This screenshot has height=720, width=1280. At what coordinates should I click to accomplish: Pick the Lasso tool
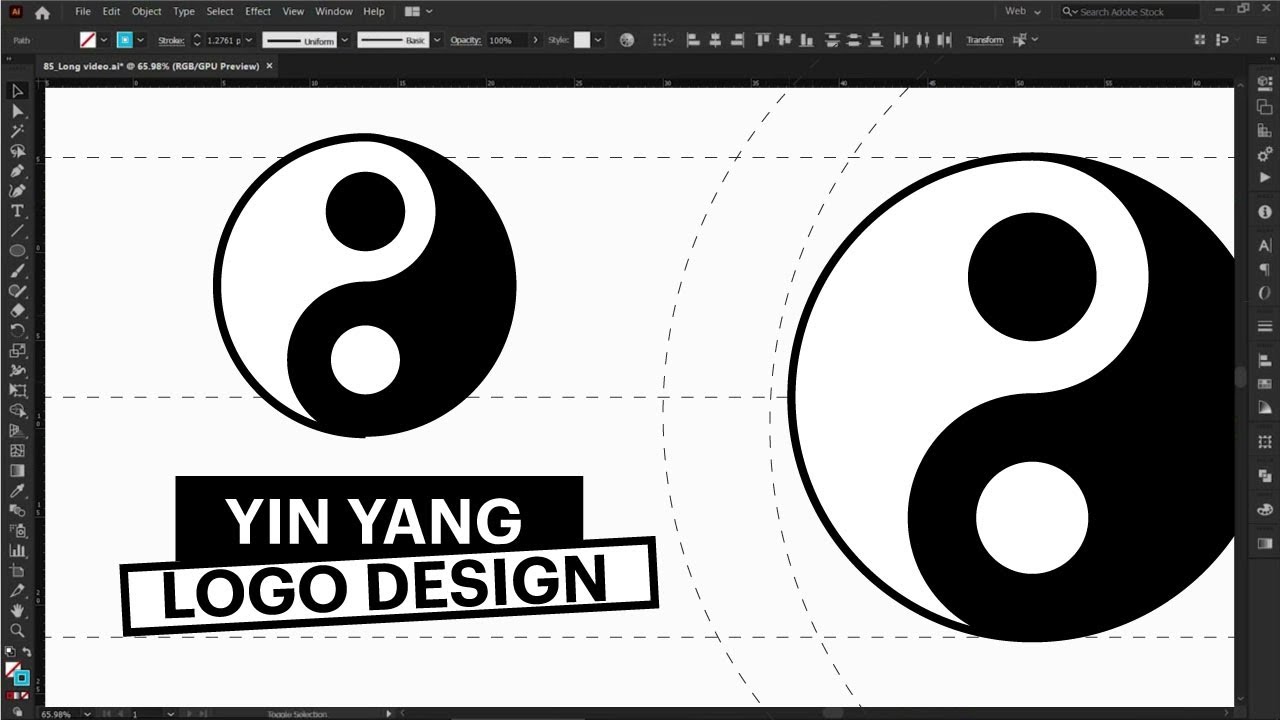[x=17, y=151]
